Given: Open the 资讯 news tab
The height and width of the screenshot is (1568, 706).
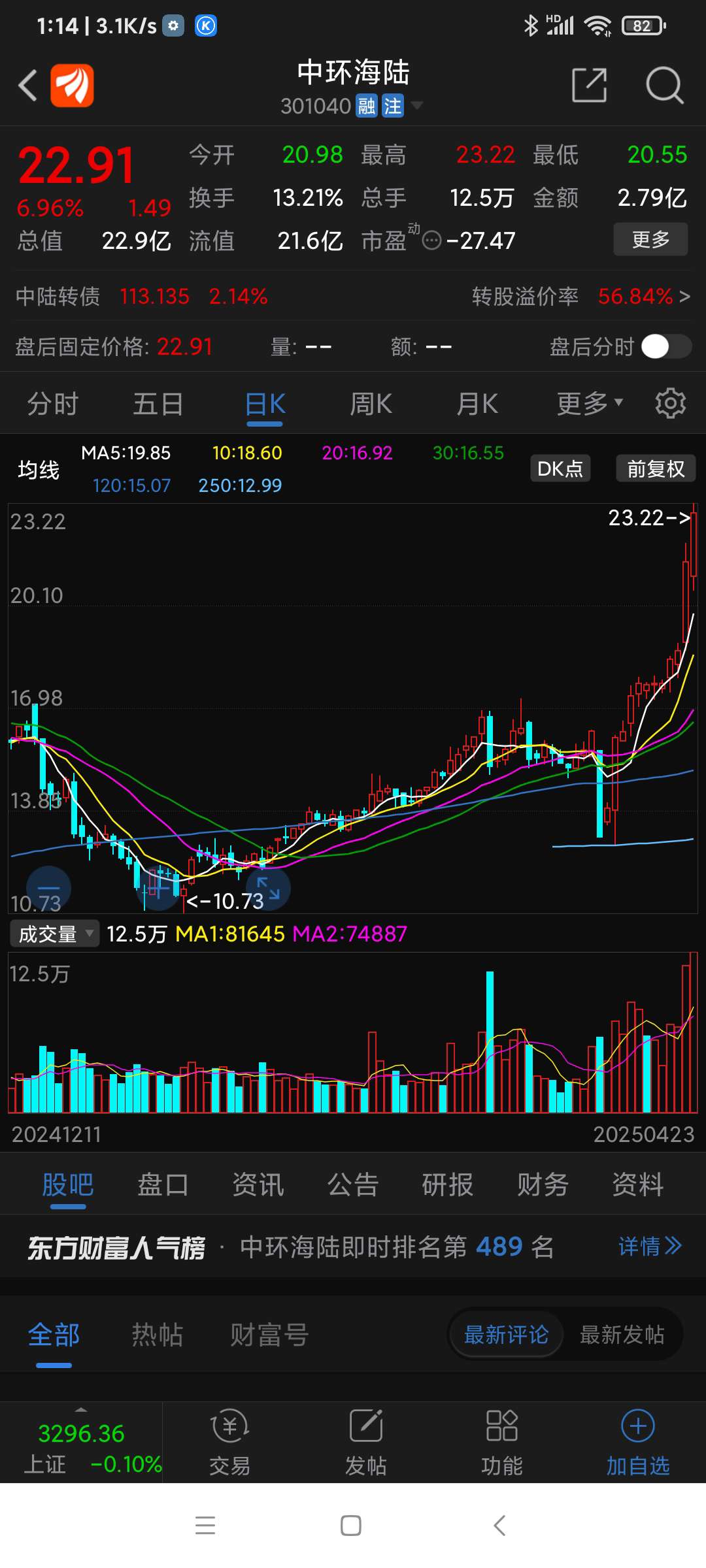Looking at the screenshot, I should [x=258, y=1184].
